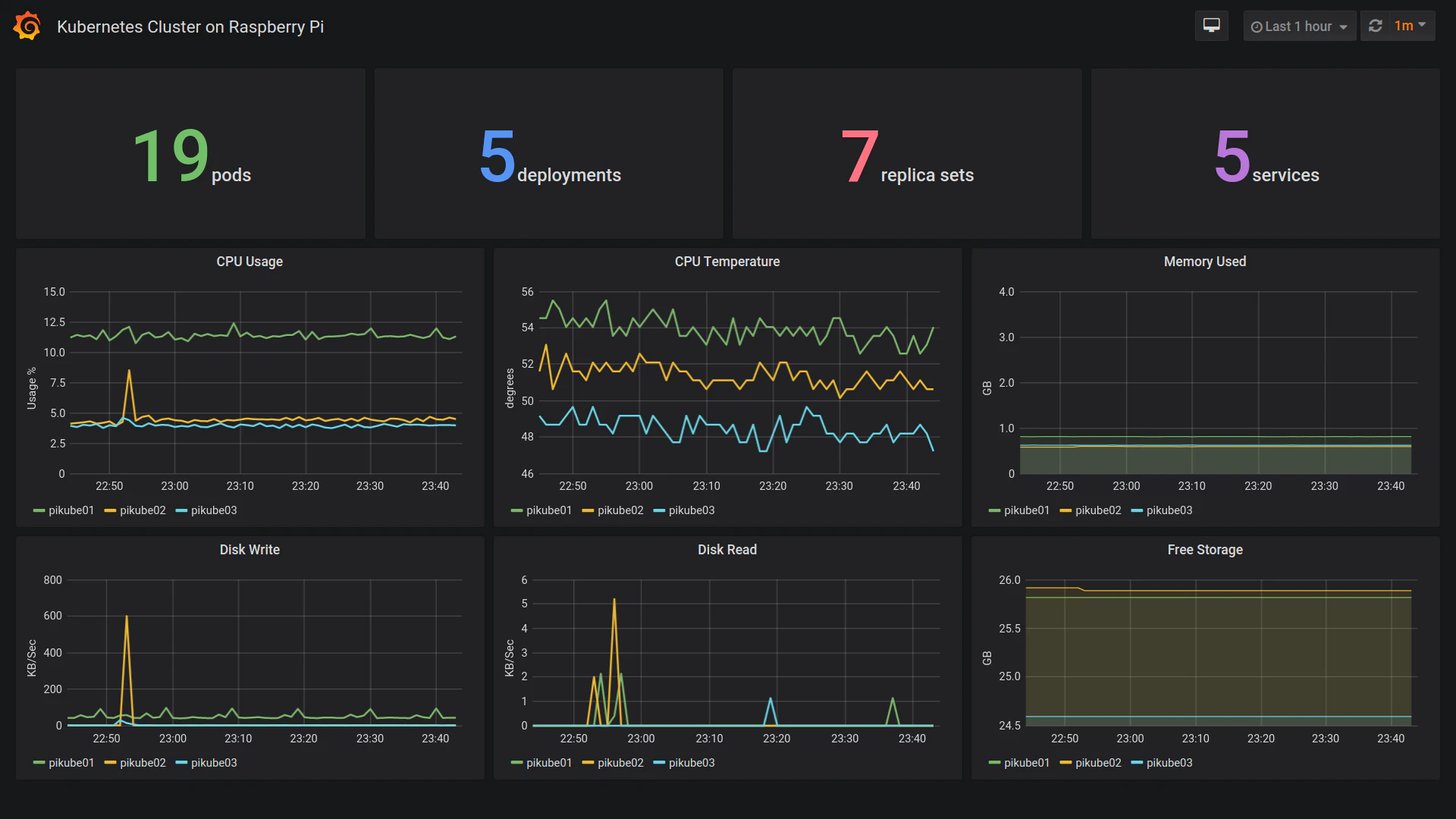
Task: Click the refresh dashboard icon
Action: coord(1376,26)
